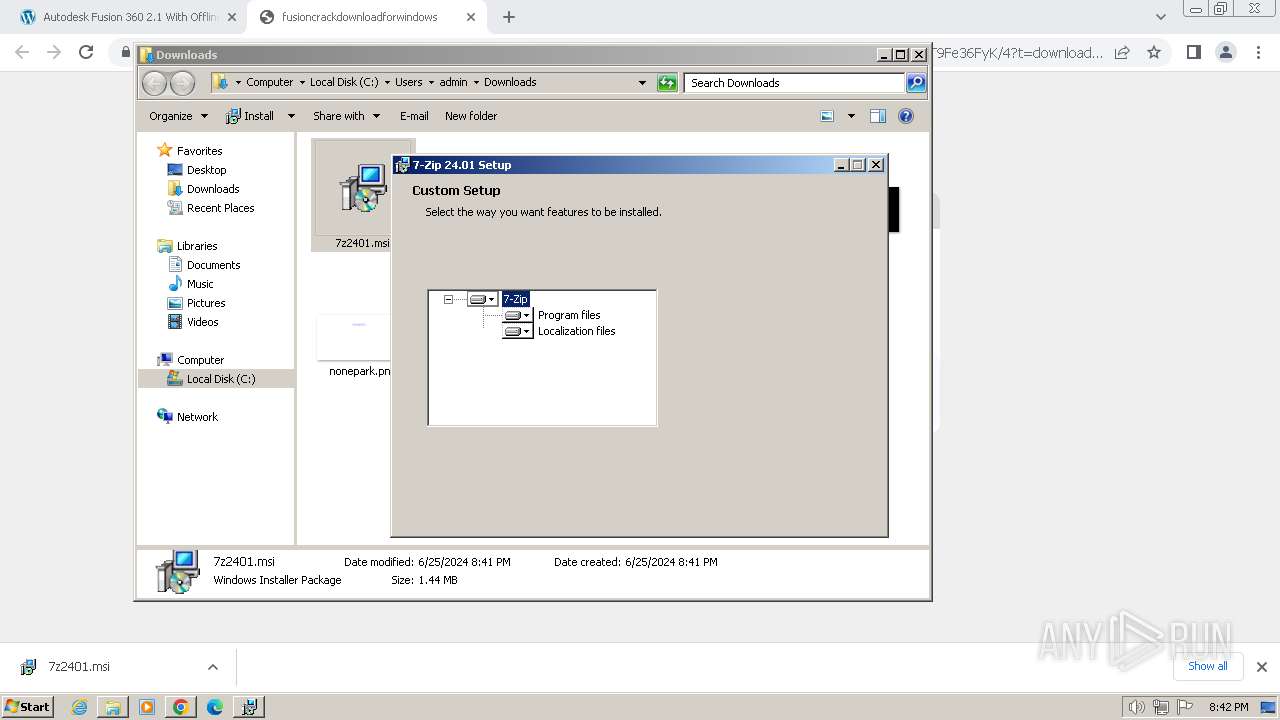This screenshot has width=1280, height=720.
Task: Click the Explorer search magnifier icon
Action: coord(916,83)
